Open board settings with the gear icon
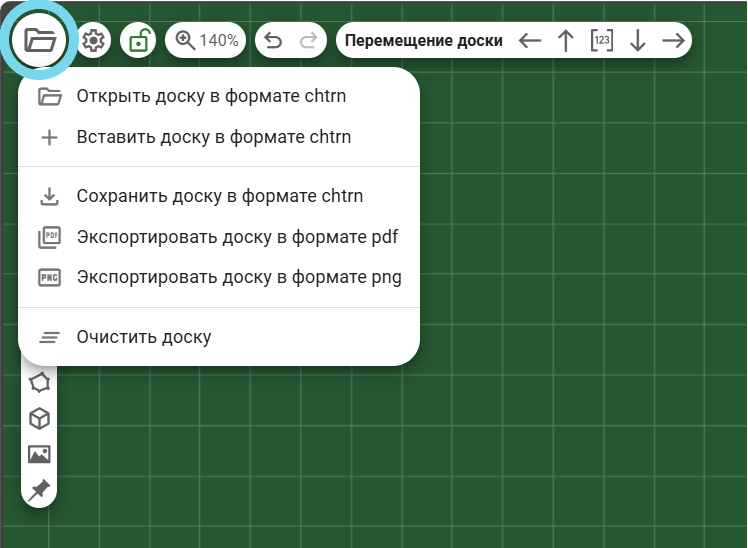Screen dimensions: 748x548 click(x=94, y=41)
